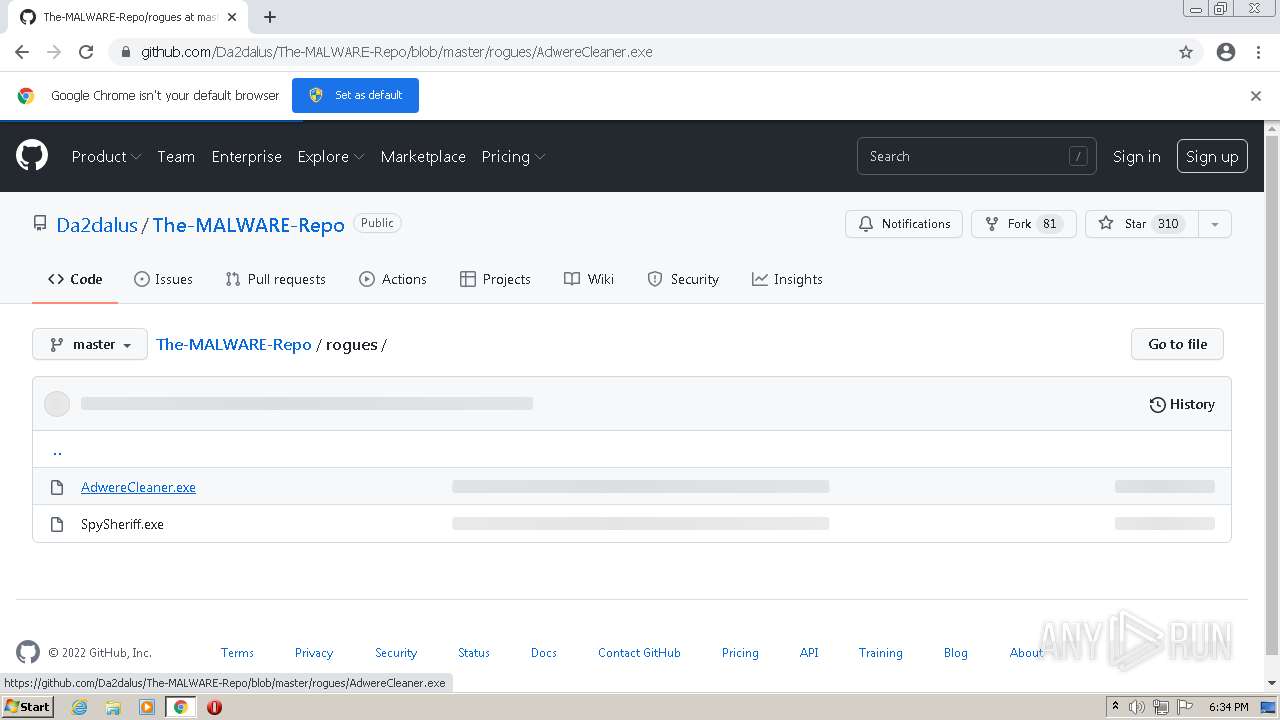Open Windows Explorer folder from taskbar
This screenshot has width=1280, height=720.
tap(113, 707)
